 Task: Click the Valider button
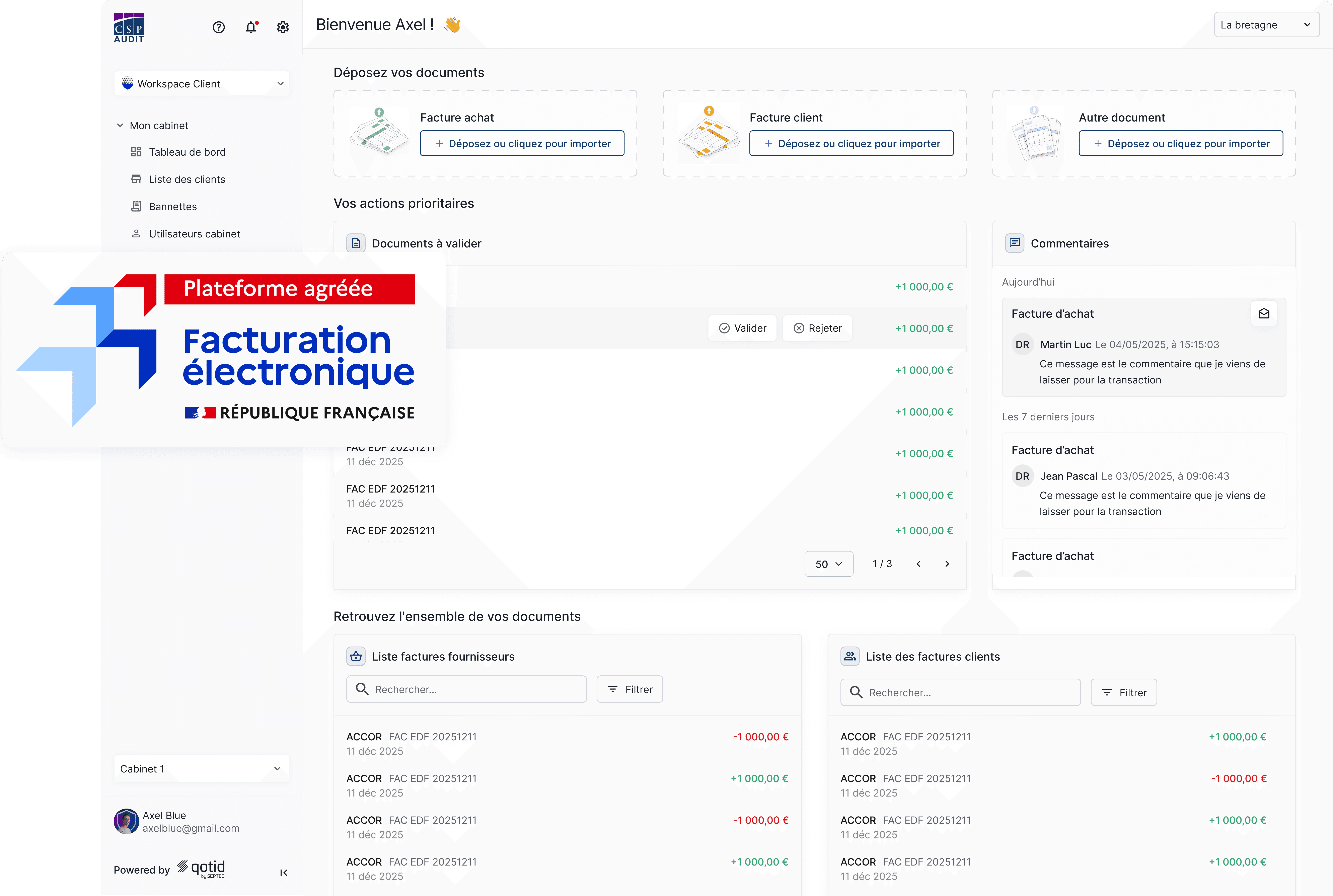point(742,328)
